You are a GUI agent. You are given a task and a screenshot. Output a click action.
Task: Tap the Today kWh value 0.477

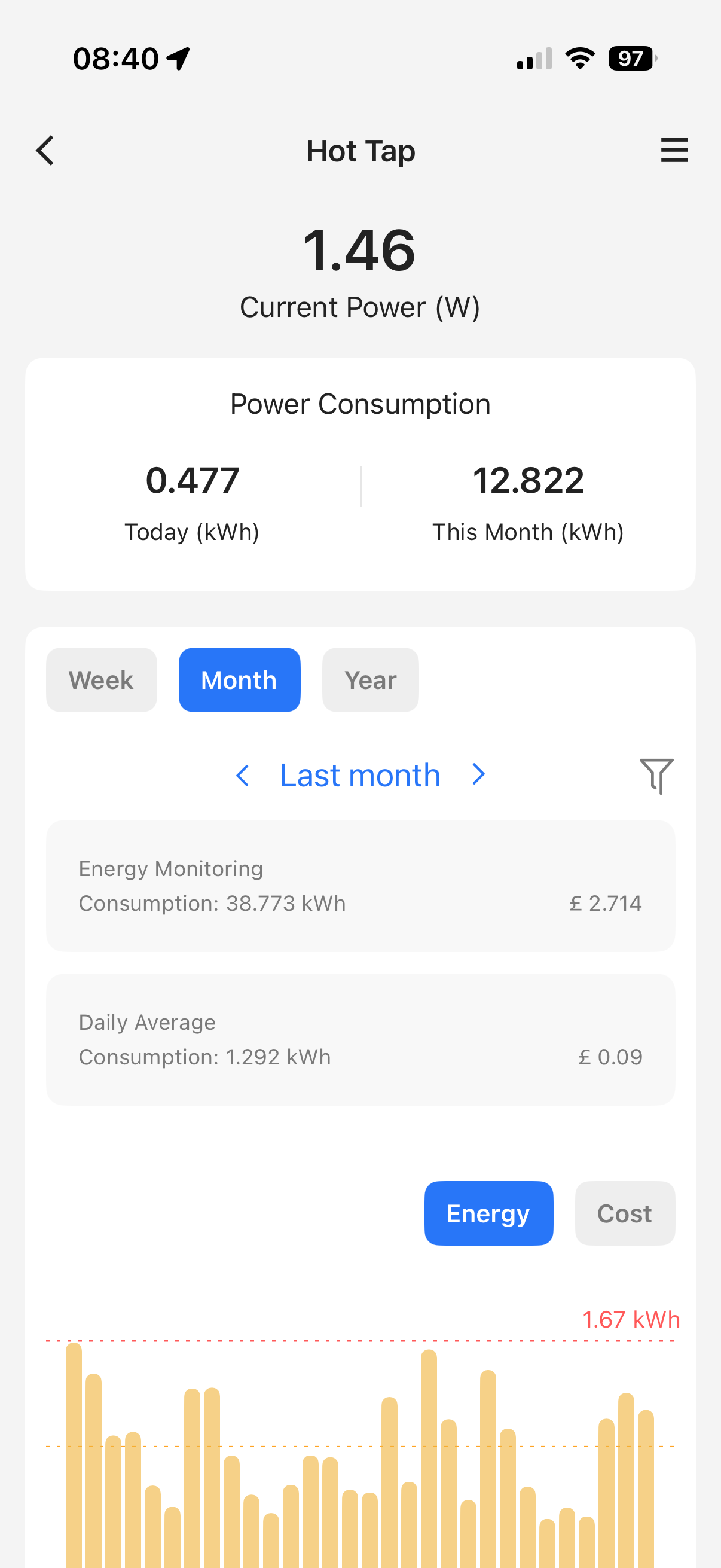point(193,480)
